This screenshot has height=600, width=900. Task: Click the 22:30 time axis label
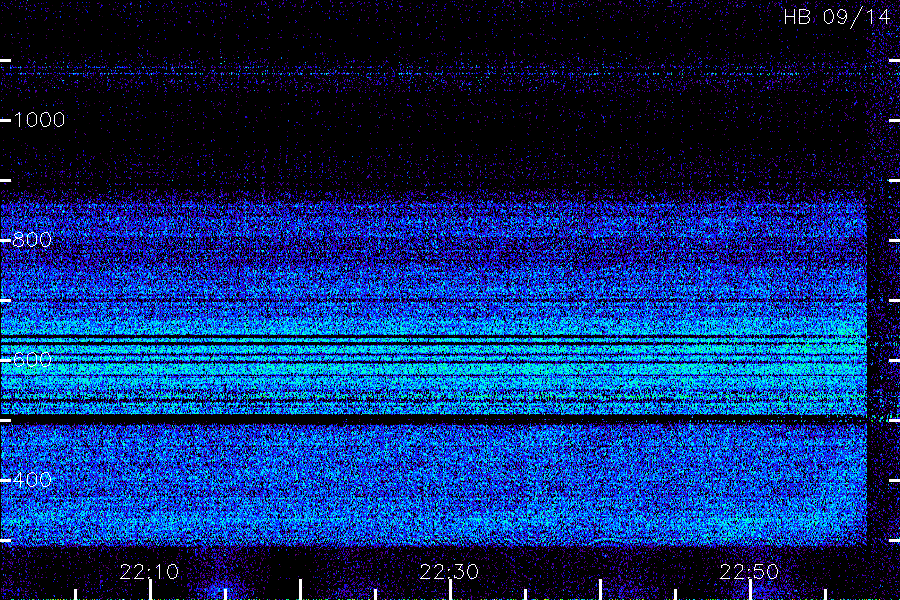point(449,572)
